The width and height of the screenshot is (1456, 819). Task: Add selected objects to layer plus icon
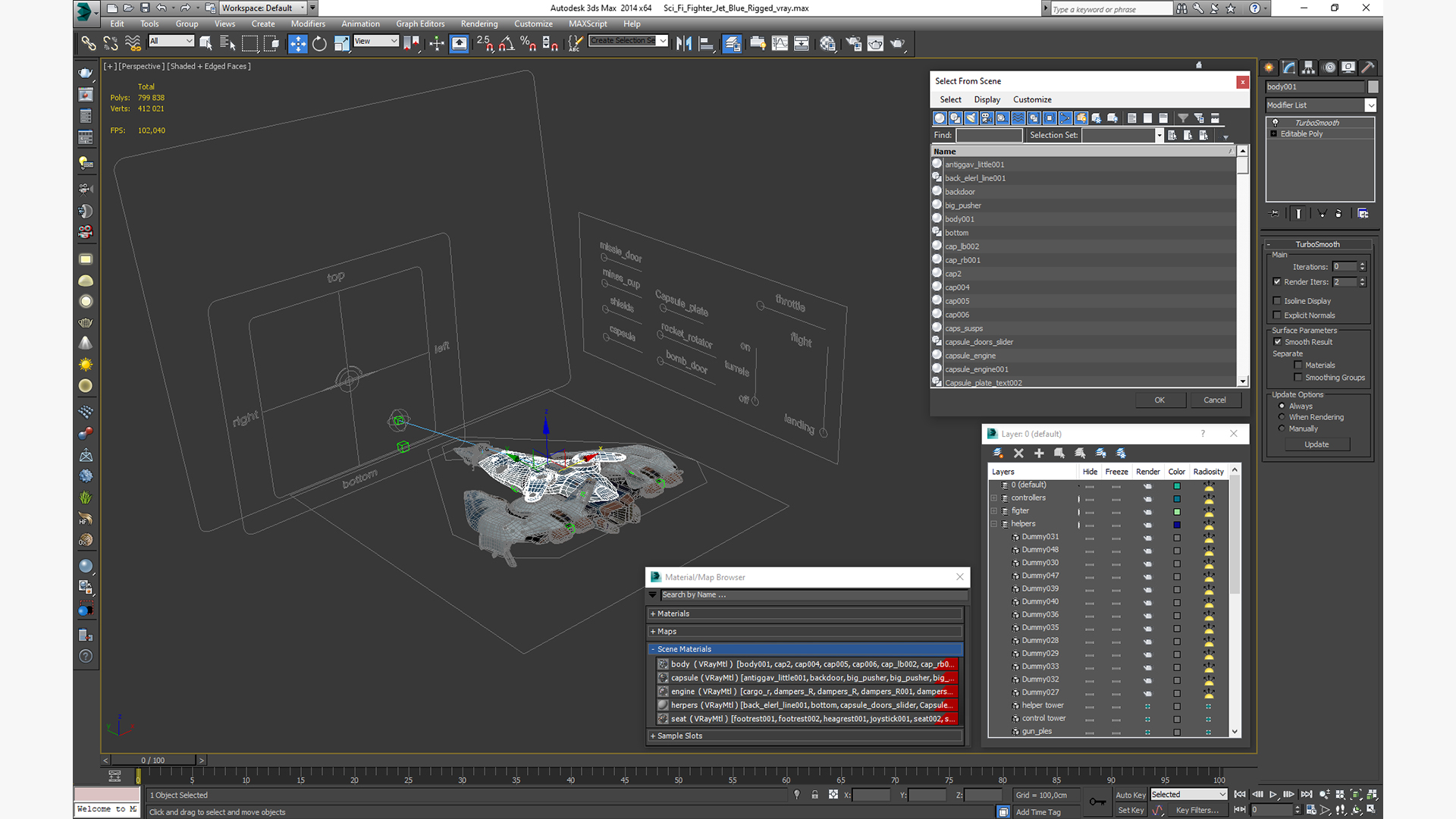point(1039,453)
